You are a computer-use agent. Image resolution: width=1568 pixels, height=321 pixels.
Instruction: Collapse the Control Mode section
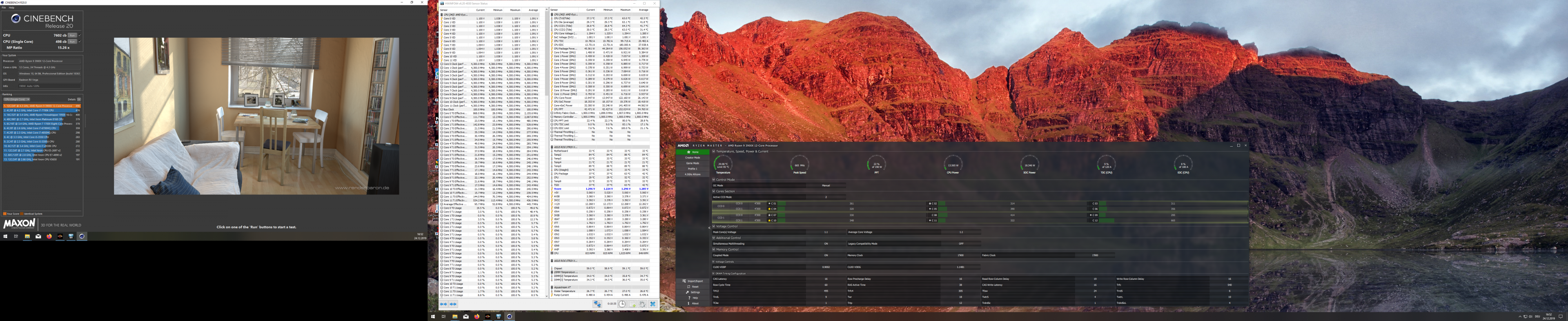714,180
